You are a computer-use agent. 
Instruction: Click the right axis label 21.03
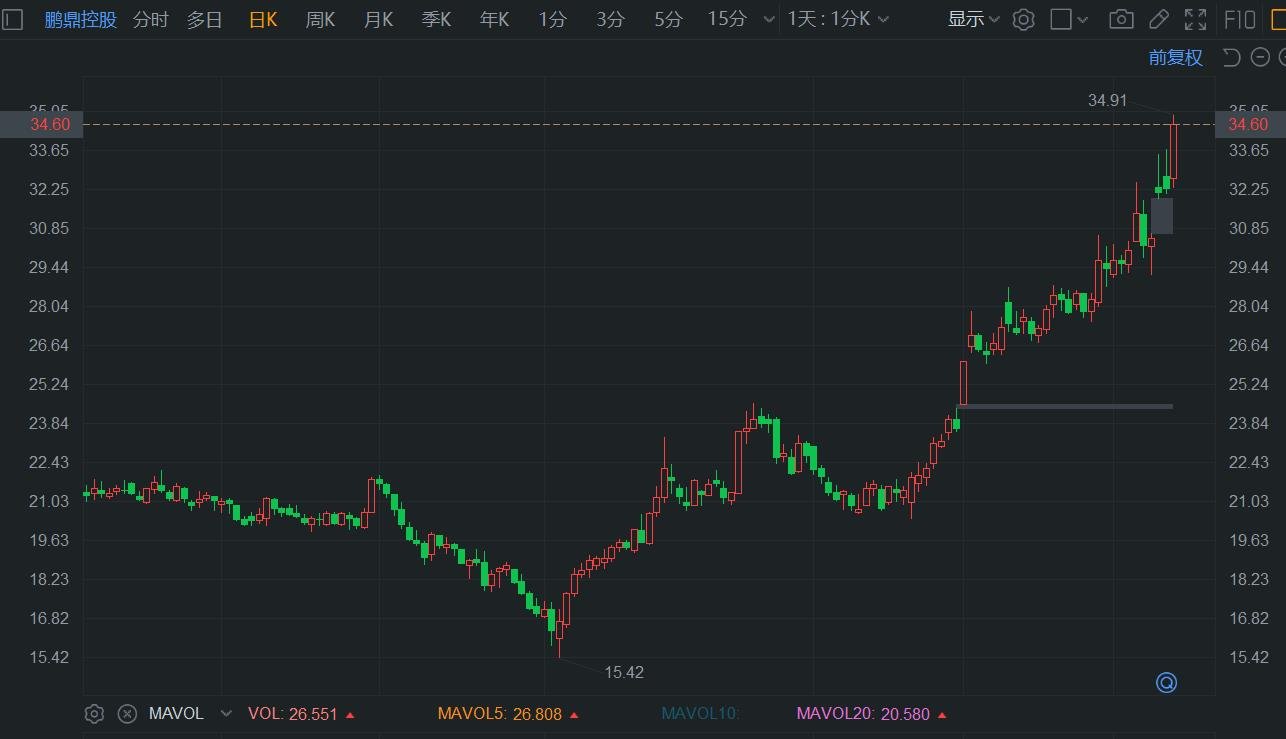tap(1248, 501)
